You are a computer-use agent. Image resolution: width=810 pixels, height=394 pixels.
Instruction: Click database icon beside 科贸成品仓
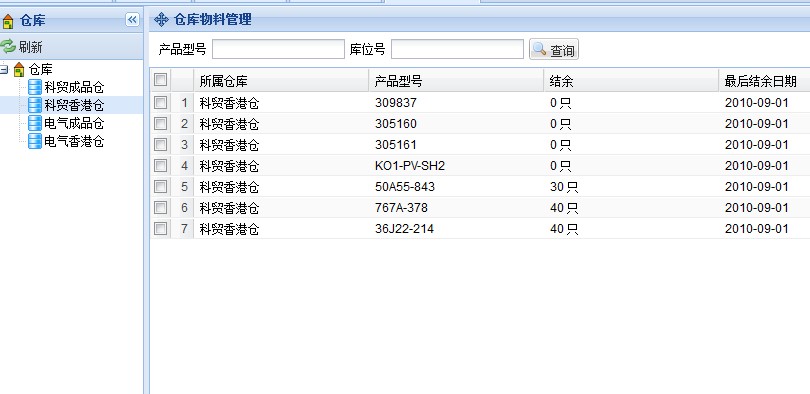tap(35, 87)
